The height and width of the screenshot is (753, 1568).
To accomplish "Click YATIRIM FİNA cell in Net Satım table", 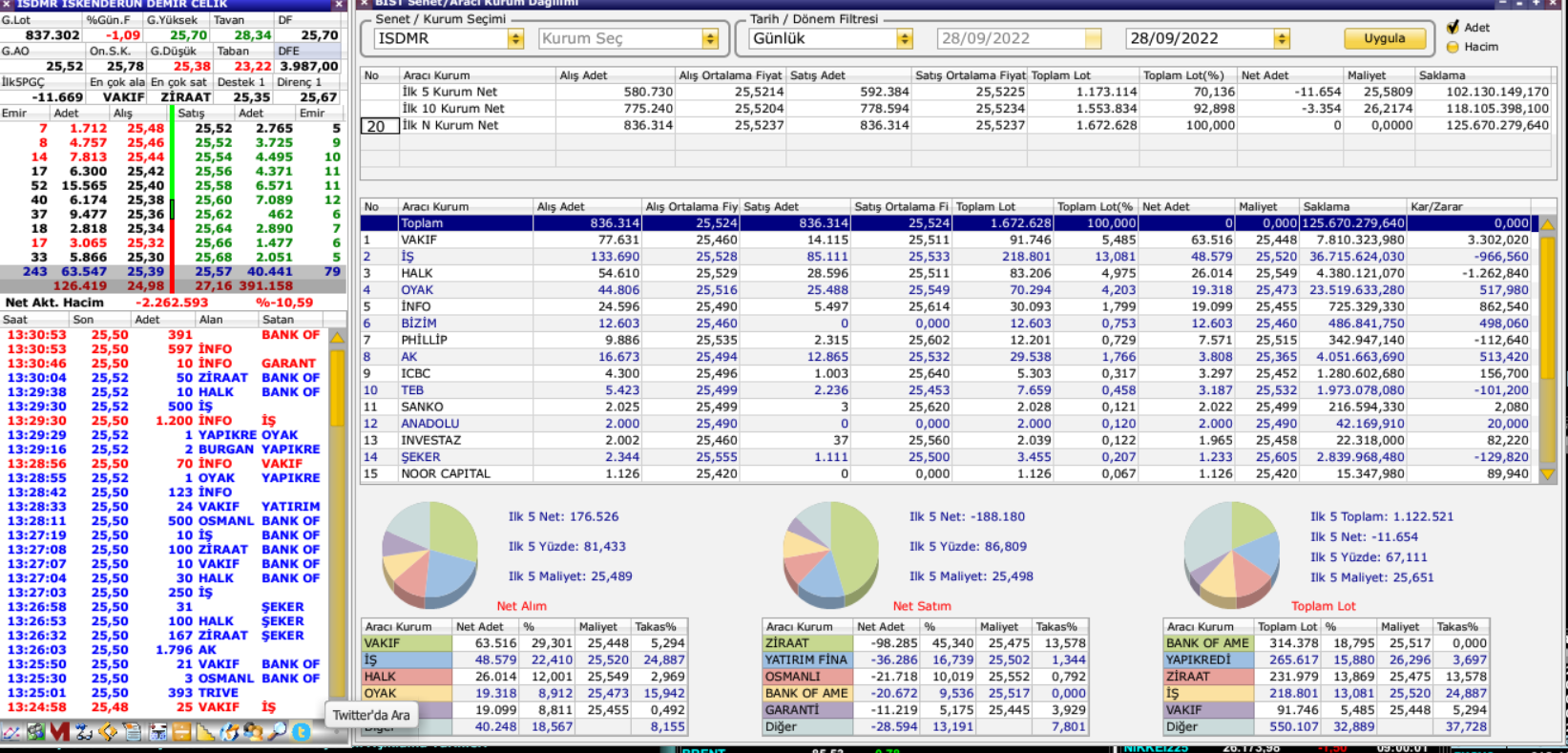I will coord(807,660).
